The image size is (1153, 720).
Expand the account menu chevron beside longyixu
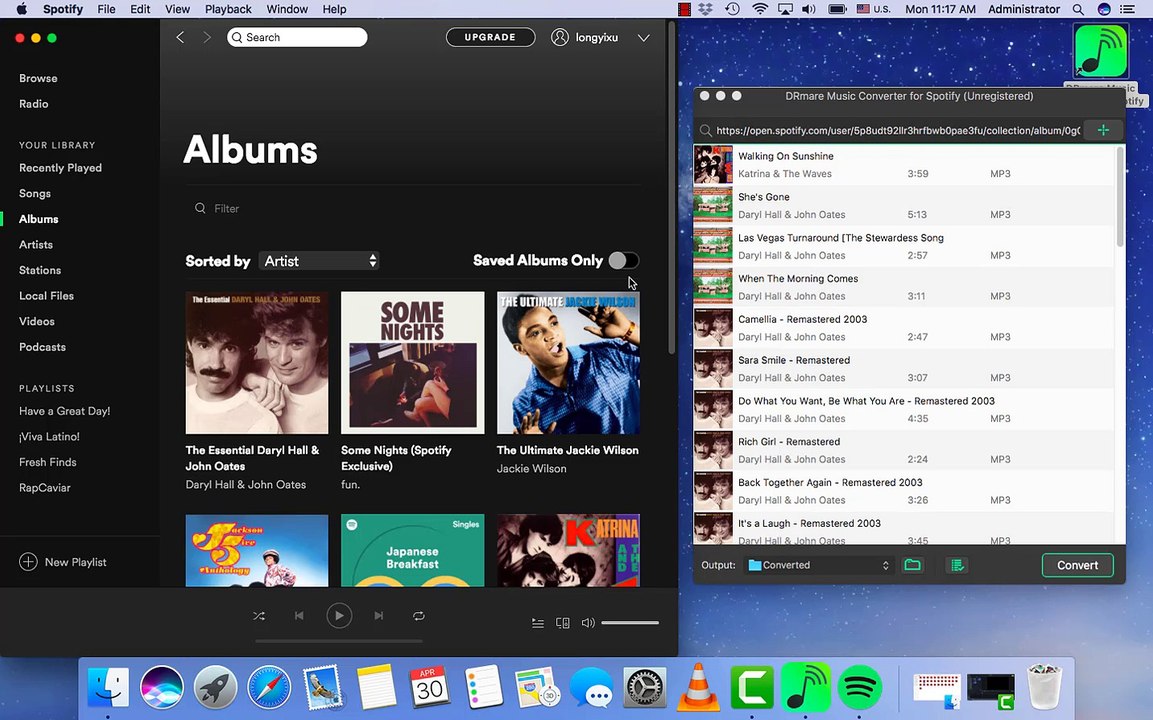pos(643,38)
